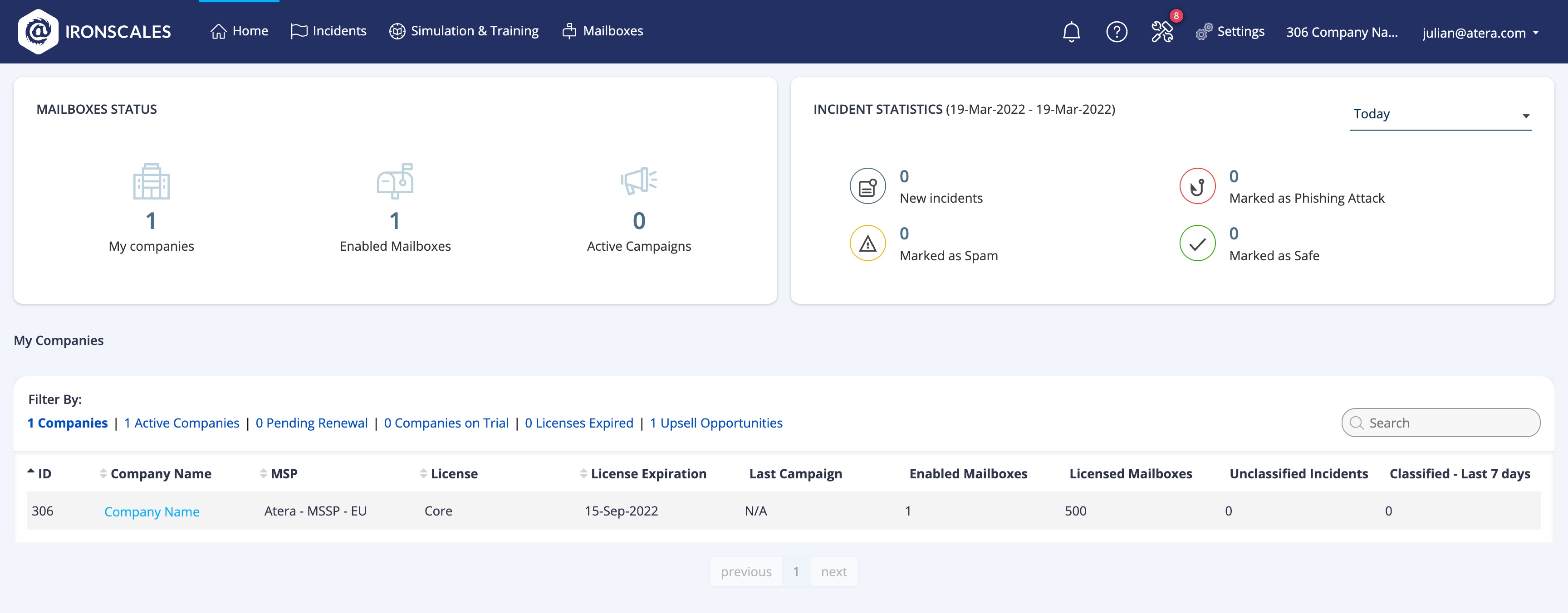The height and width of the screenshot is (613, 1568).
Task: Click the companies Search field
Action: pos(1449,423)
